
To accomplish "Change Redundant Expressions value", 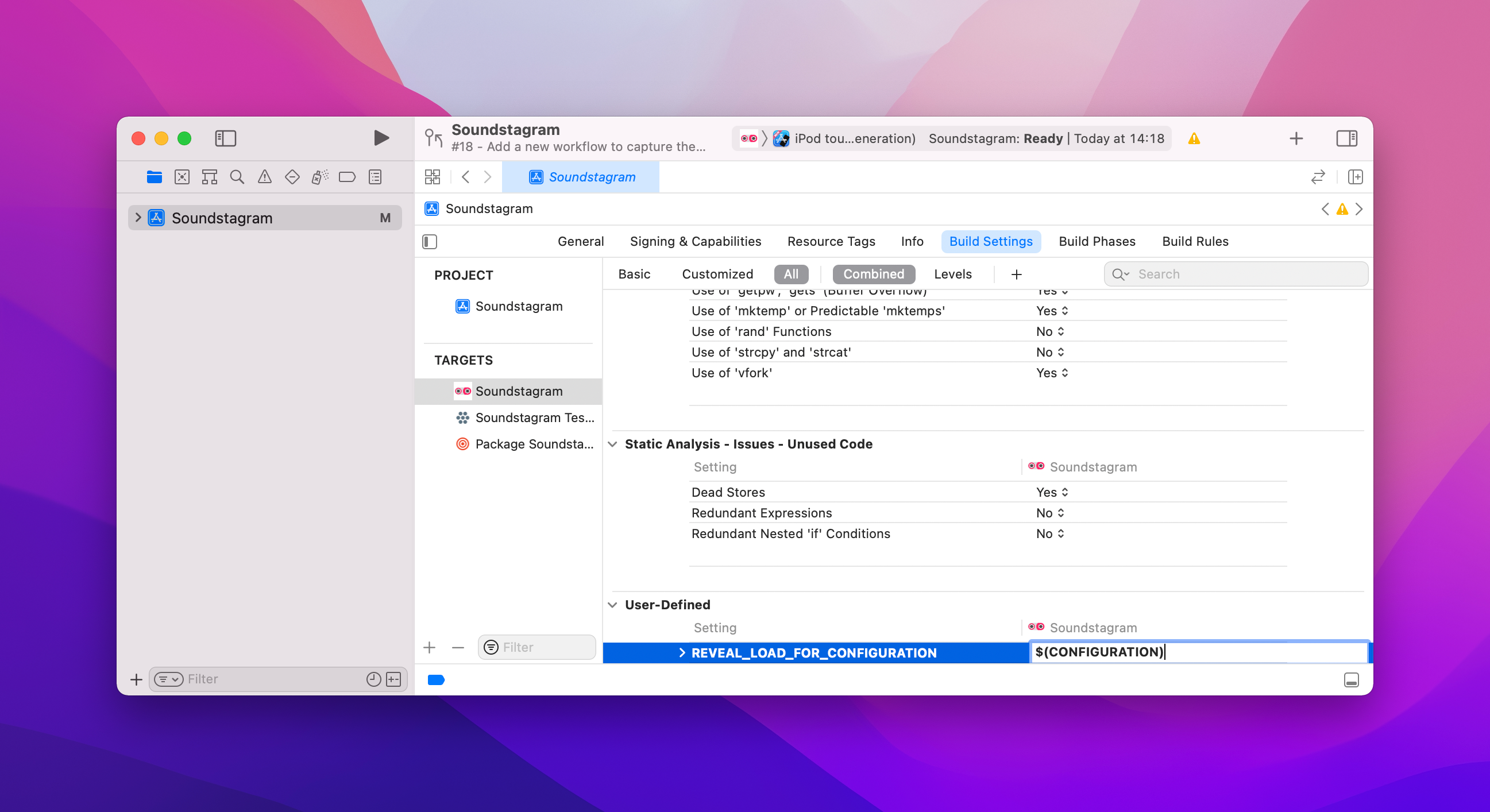I will (x=1050, y=513).
